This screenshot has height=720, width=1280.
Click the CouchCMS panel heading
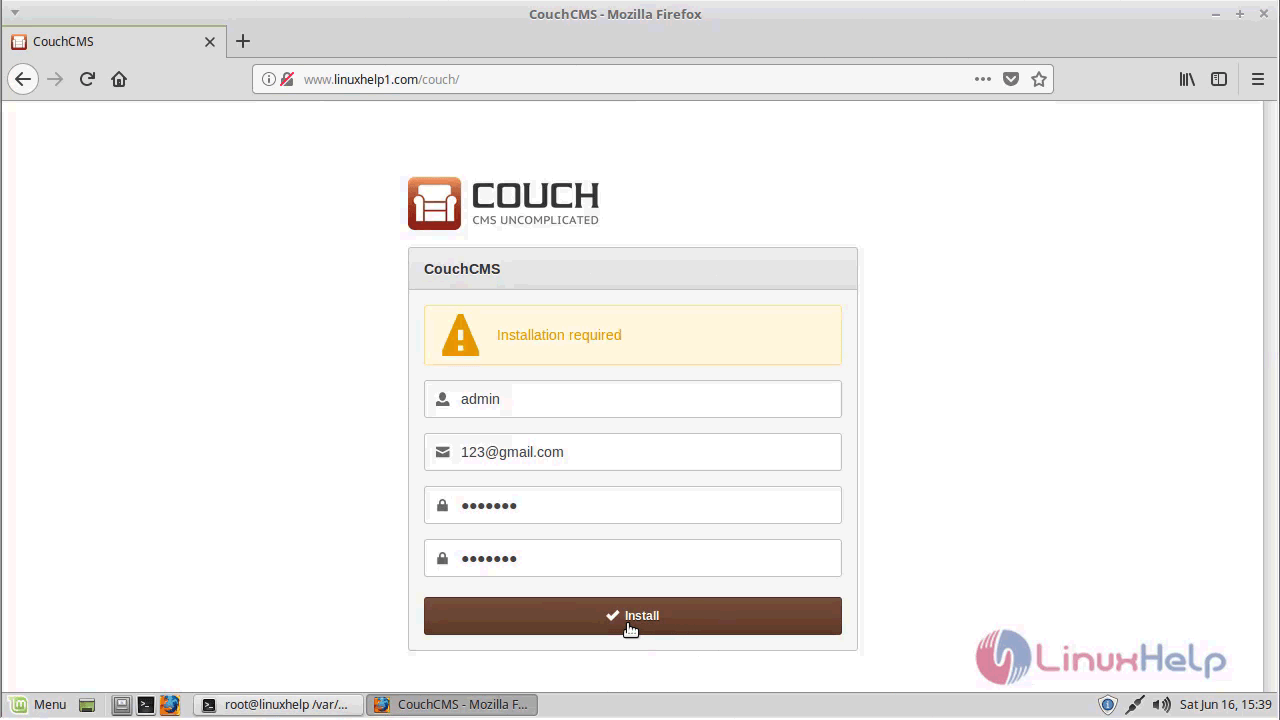coord(462,269)
